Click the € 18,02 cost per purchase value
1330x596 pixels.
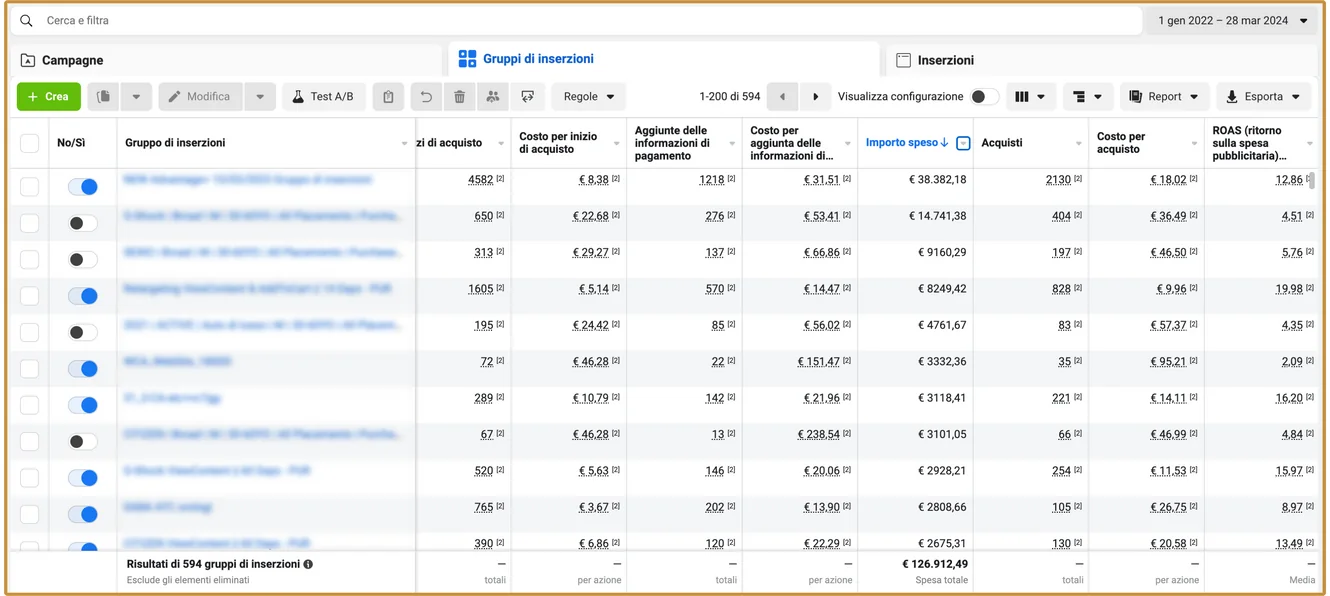coord(1168,180)
